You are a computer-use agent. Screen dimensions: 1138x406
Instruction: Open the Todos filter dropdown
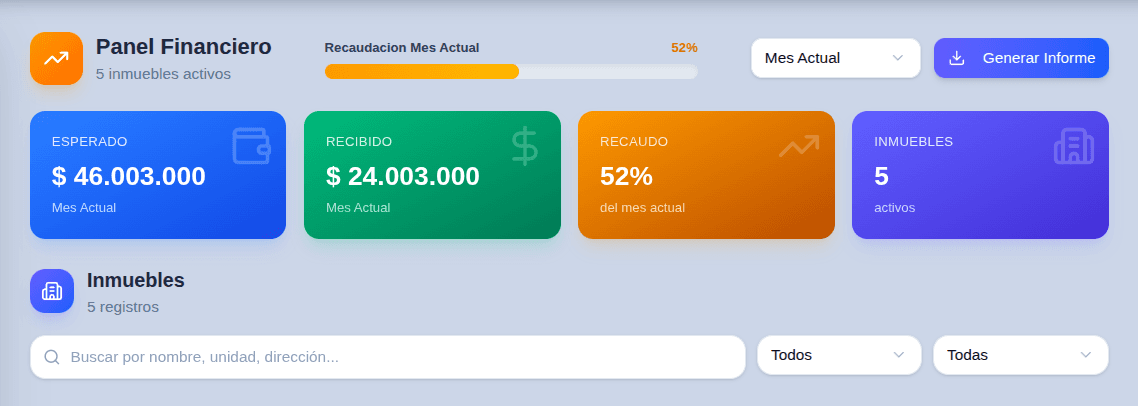click(838, 355)
